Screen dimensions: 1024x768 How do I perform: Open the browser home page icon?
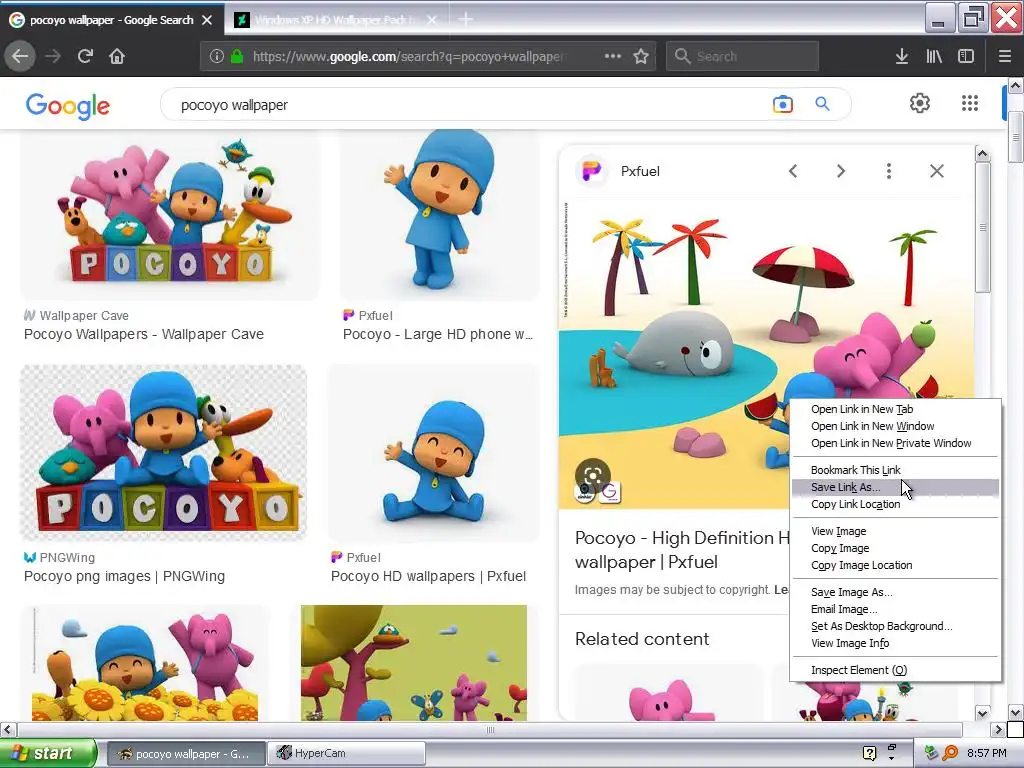pyautogui.click(x=117, y=56)
